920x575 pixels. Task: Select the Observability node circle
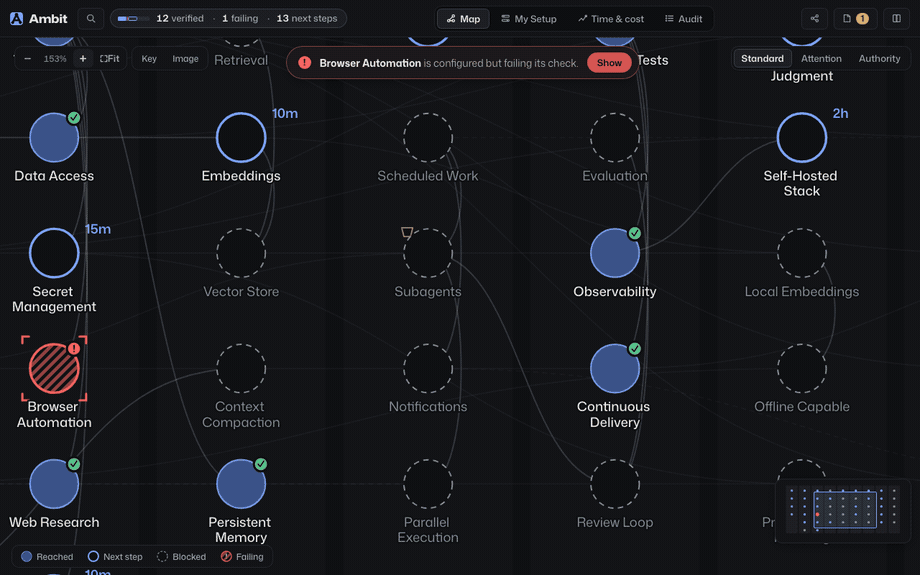click(615, 253)
